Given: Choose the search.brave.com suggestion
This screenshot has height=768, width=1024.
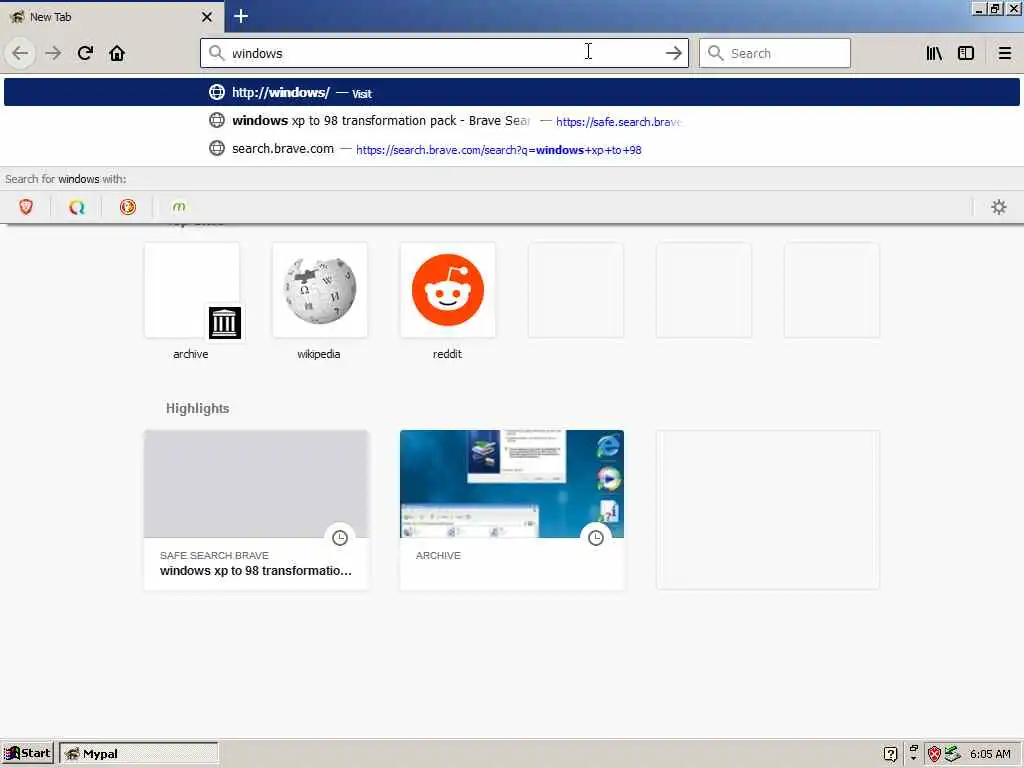Looking at the screenshot, I should [x=512, y=149].
